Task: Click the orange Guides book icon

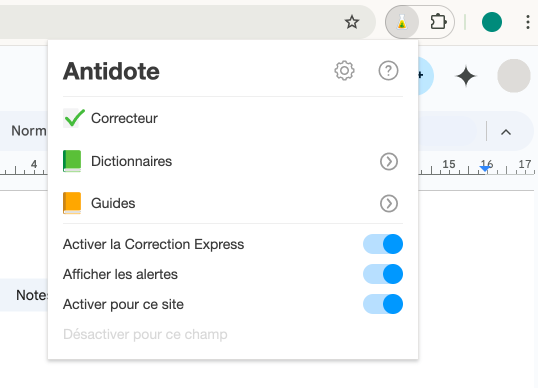Action: tap(72, 203)
